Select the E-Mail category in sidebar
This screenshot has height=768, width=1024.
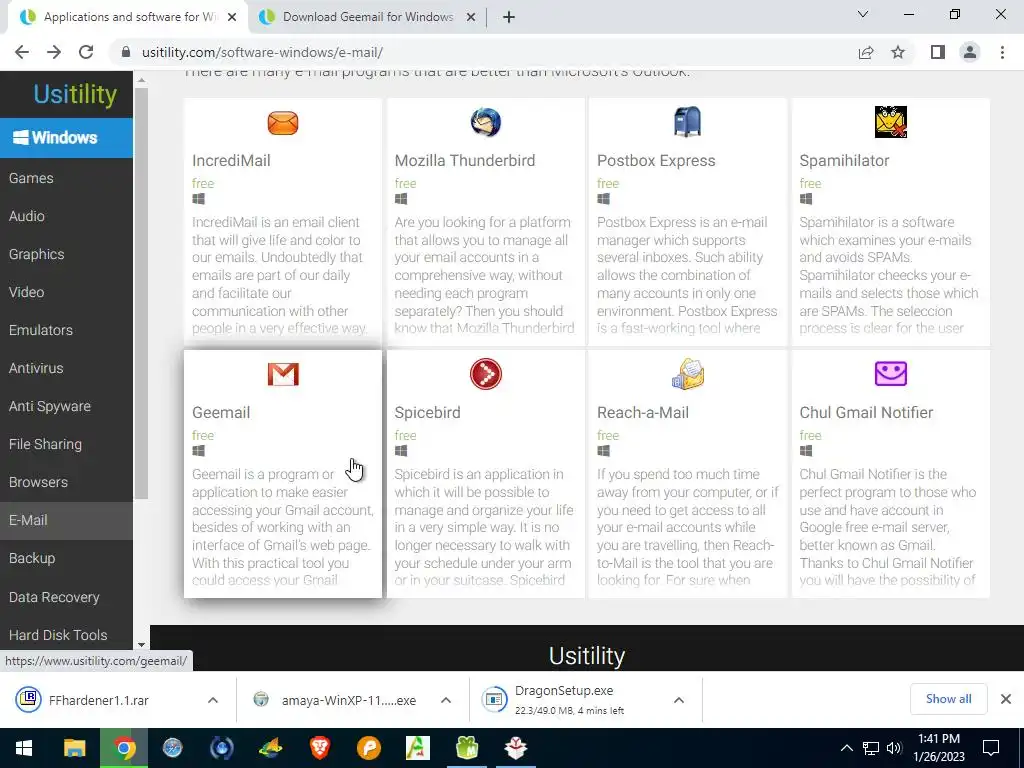tap(66, 520)
